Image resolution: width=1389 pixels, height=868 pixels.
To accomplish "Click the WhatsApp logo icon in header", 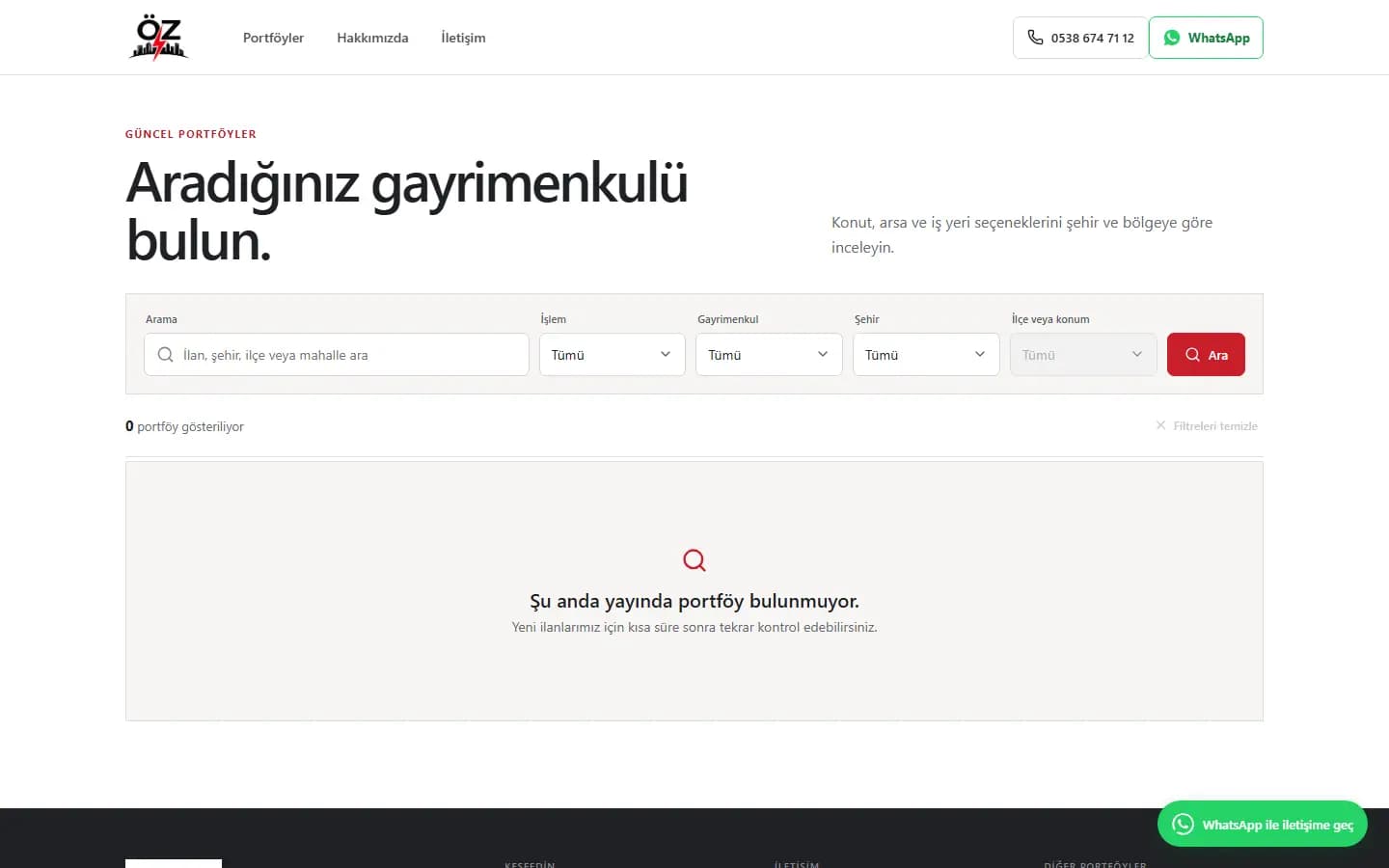I will point(1172,38).
